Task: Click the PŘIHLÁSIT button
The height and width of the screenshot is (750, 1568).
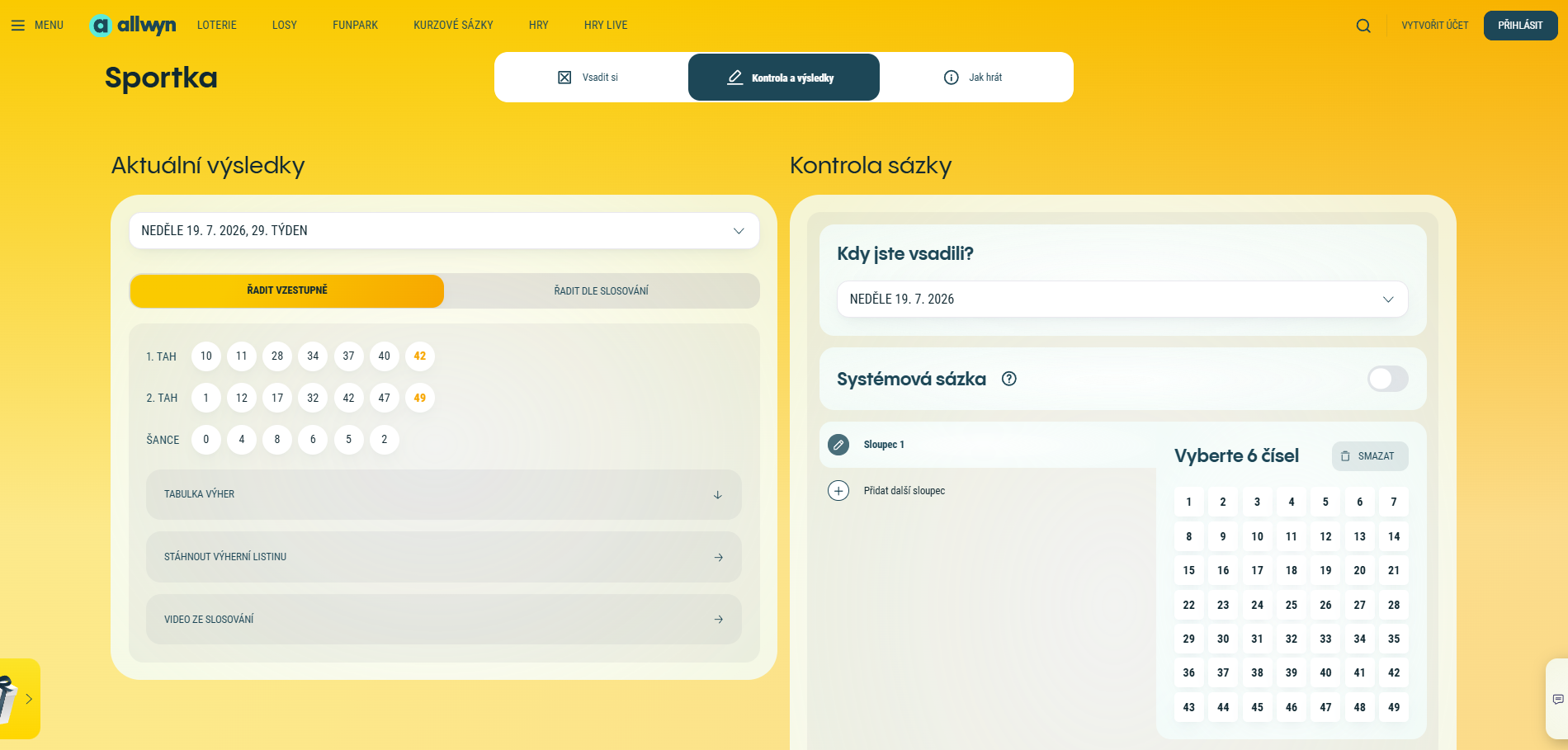Action: (1520, 26)
